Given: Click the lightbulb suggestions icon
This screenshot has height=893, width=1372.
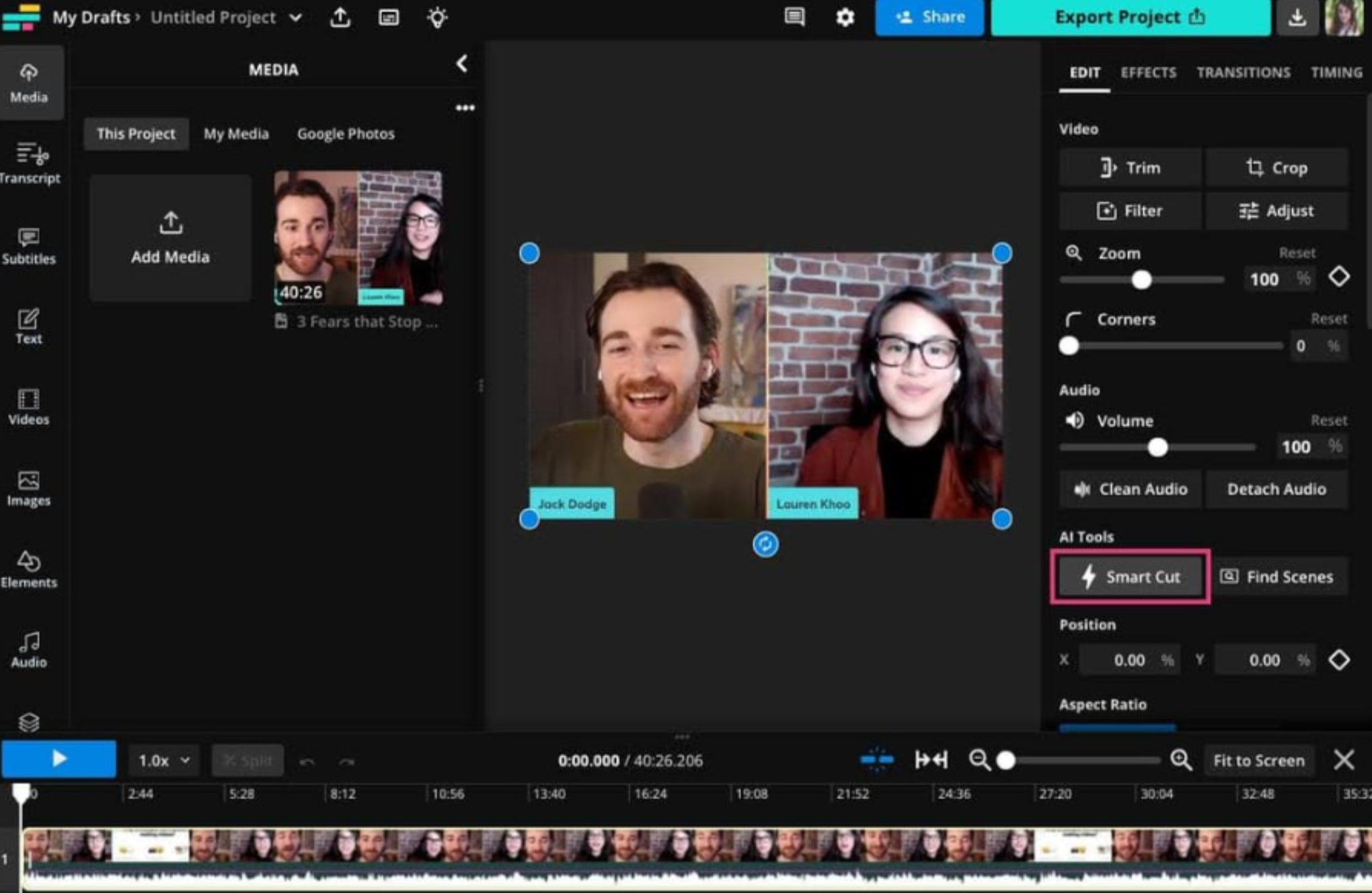Looking at the screenshot, I should (437, 18).
